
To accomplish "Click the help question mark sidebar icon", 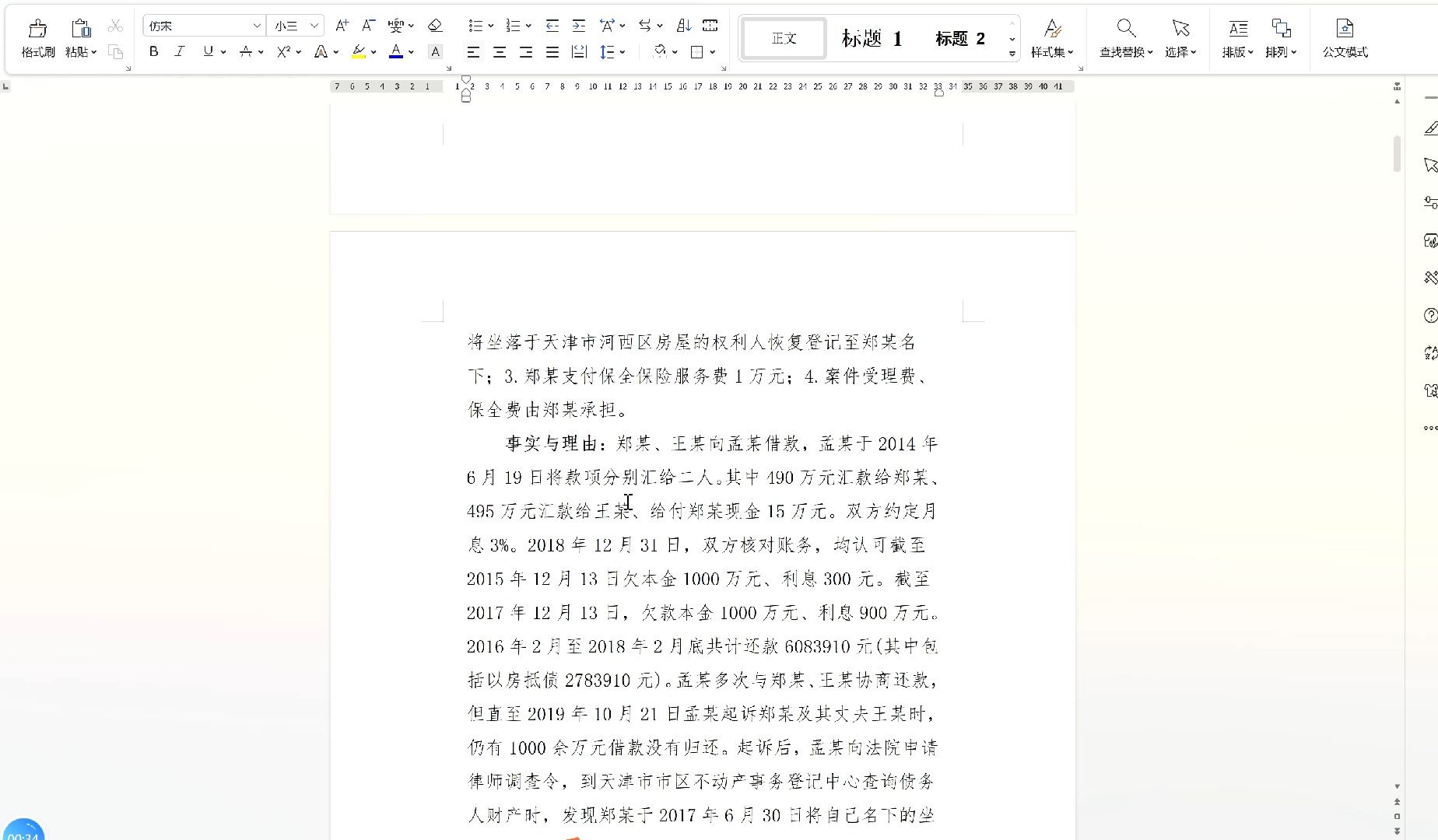I will (1430, 315).
